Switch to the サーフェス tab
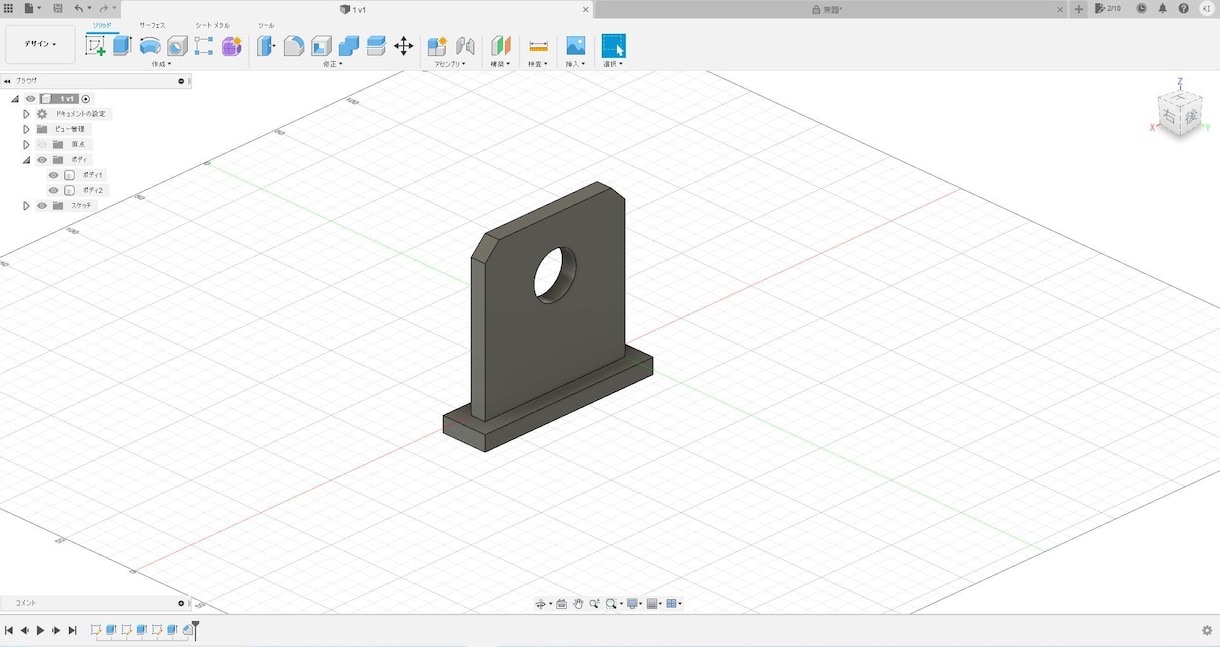The image size is (1220, 647). [152, 25]
